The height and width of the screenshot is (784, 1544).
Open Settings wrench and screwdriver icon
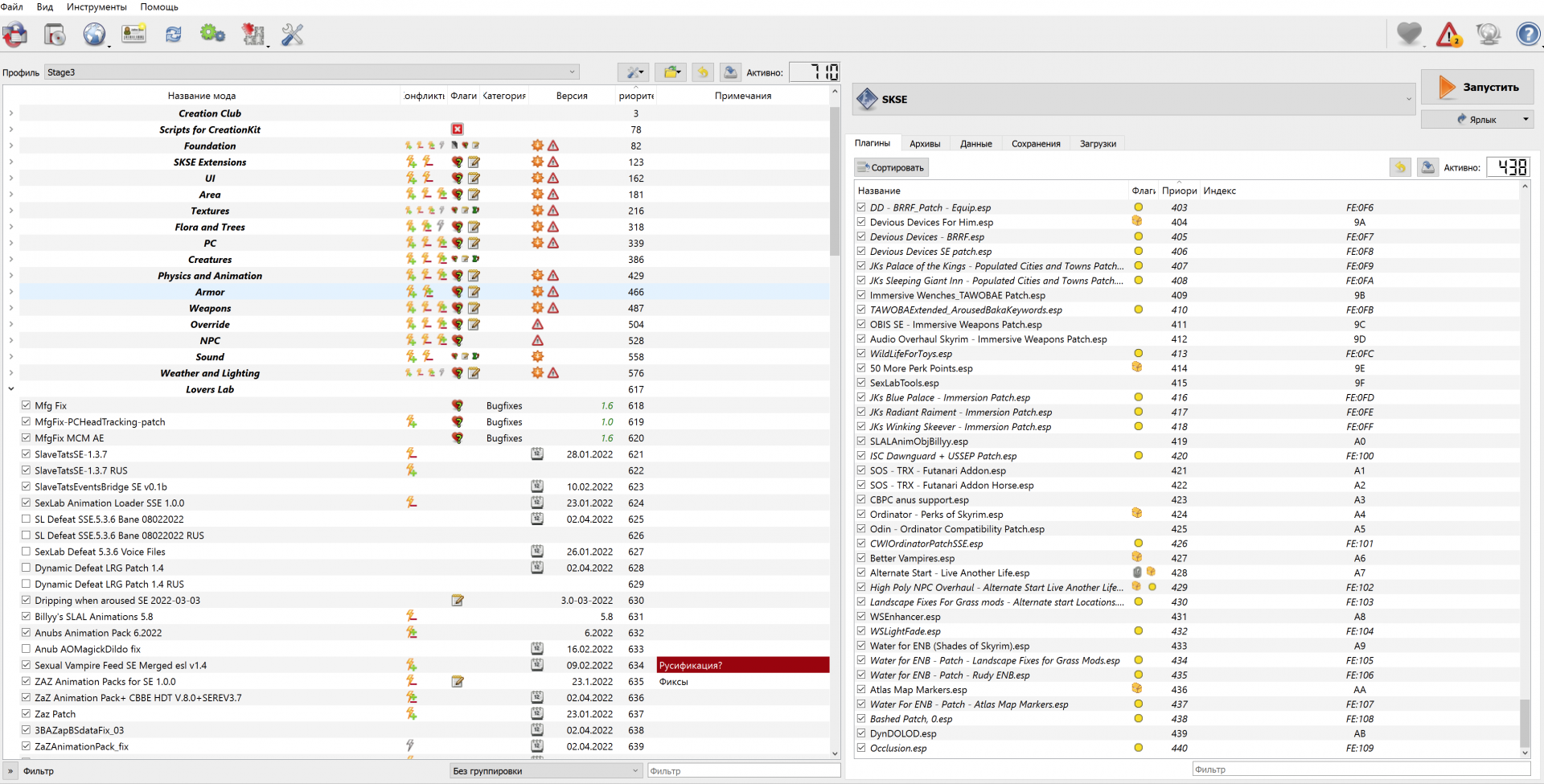292,35
